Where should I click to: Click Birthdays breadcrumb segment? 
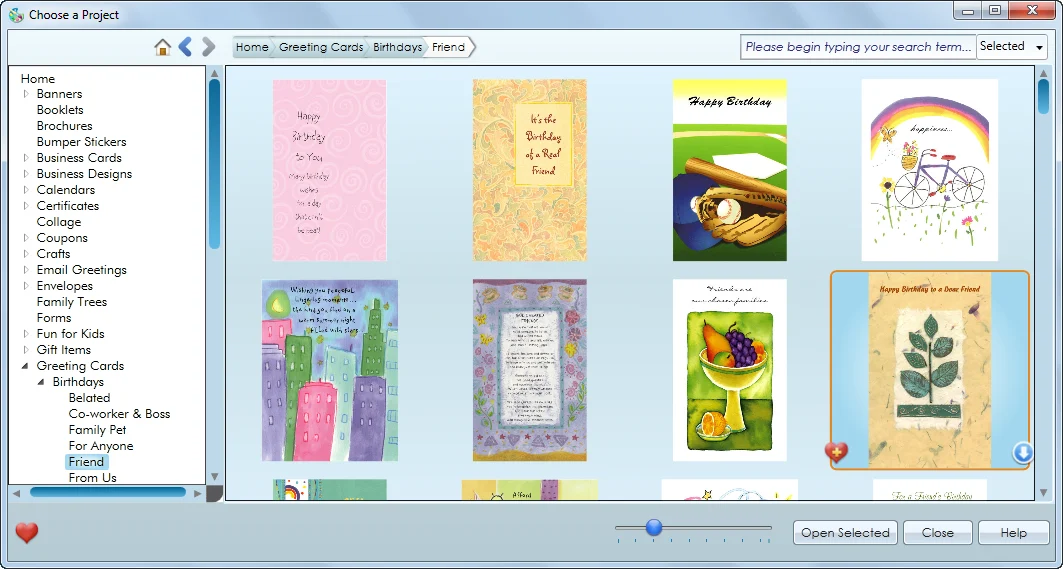coord(397,47)
